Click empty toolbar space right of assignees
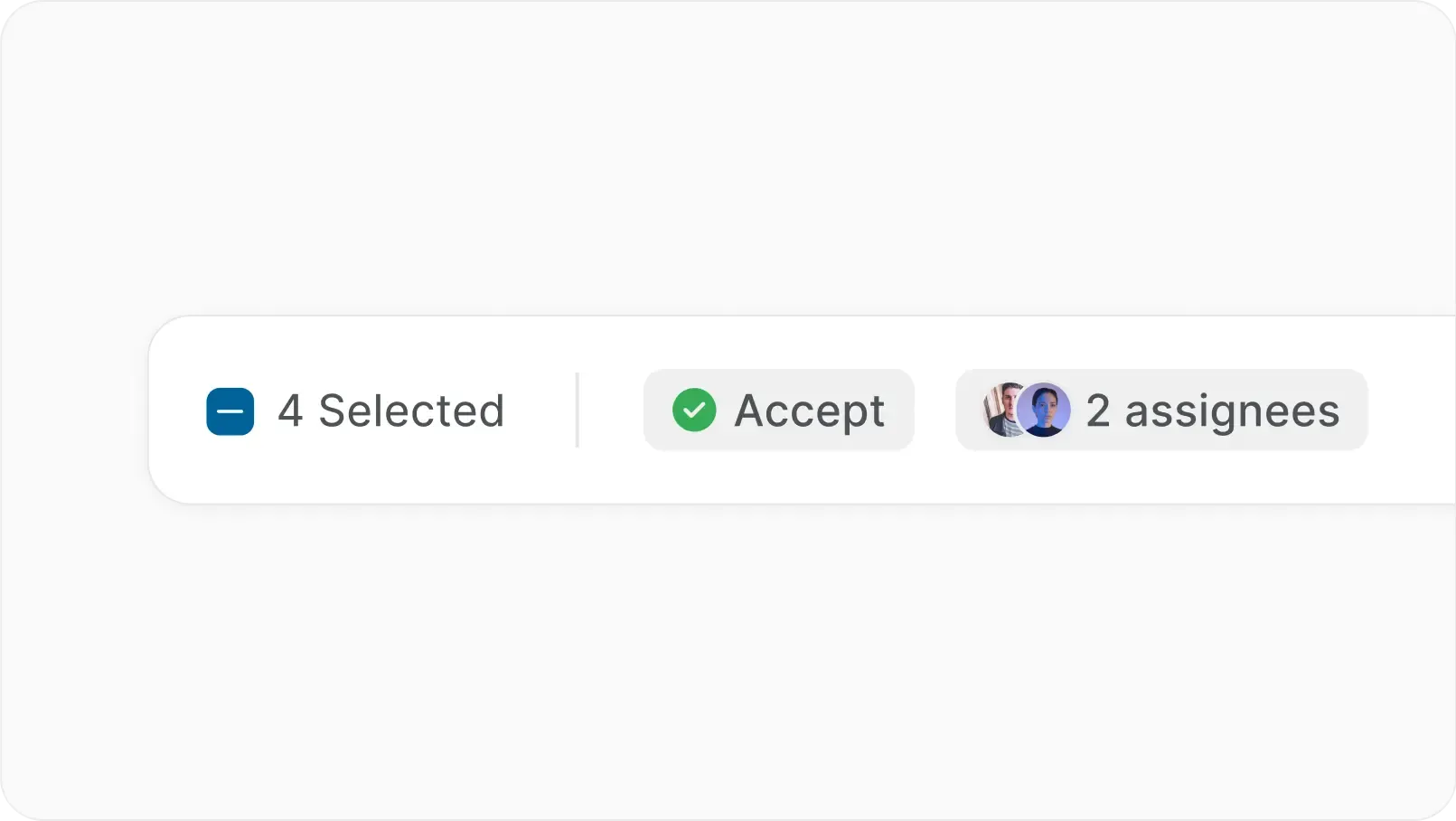1456x821 pixels. [x=1412, y=410]
